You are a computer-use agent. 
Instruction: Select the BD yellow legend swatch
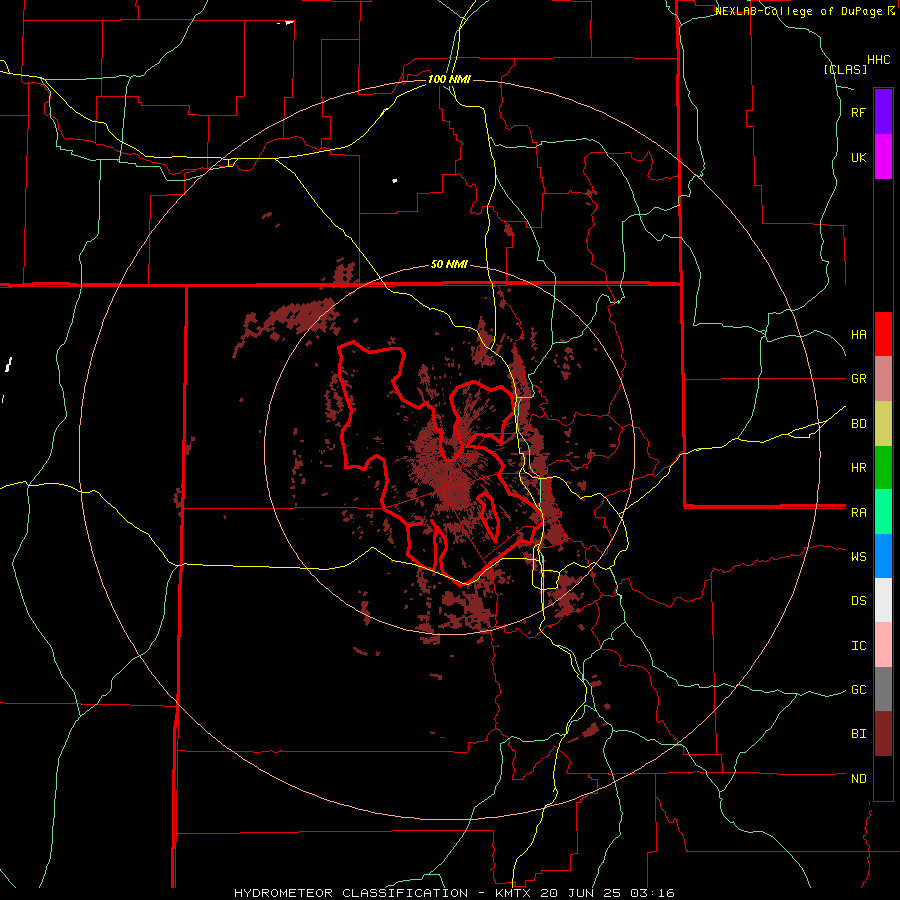883,424
